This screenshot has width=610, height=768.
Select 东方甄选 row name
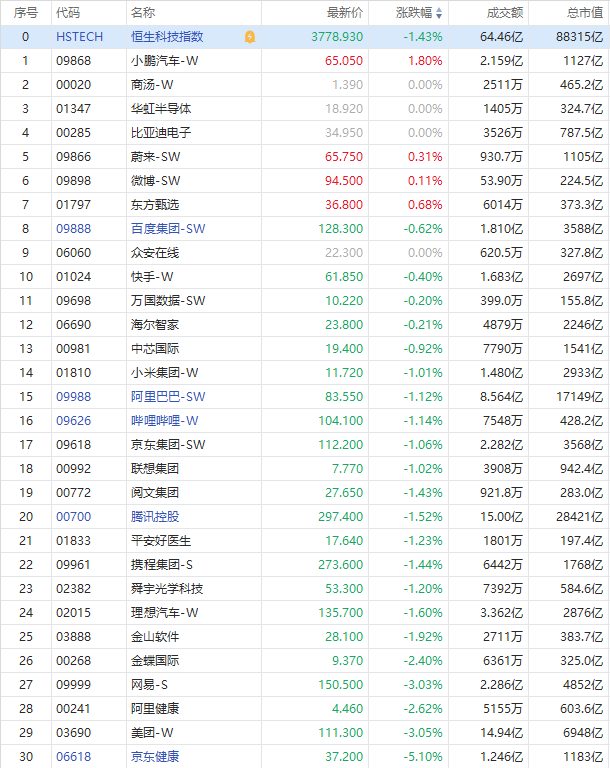tap(155, 205)
